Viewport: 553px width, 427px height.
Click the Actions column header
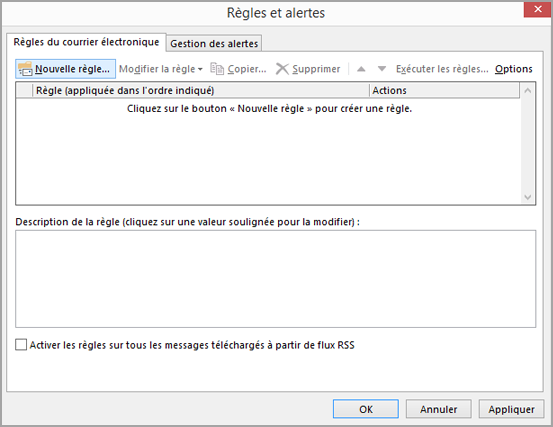point(444,91)
